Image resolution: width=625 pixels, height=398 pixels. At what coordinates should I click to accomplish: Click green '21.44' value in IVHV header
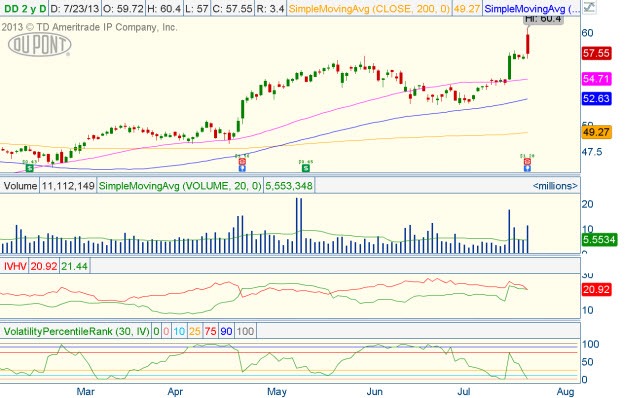[x=75, y=266]
